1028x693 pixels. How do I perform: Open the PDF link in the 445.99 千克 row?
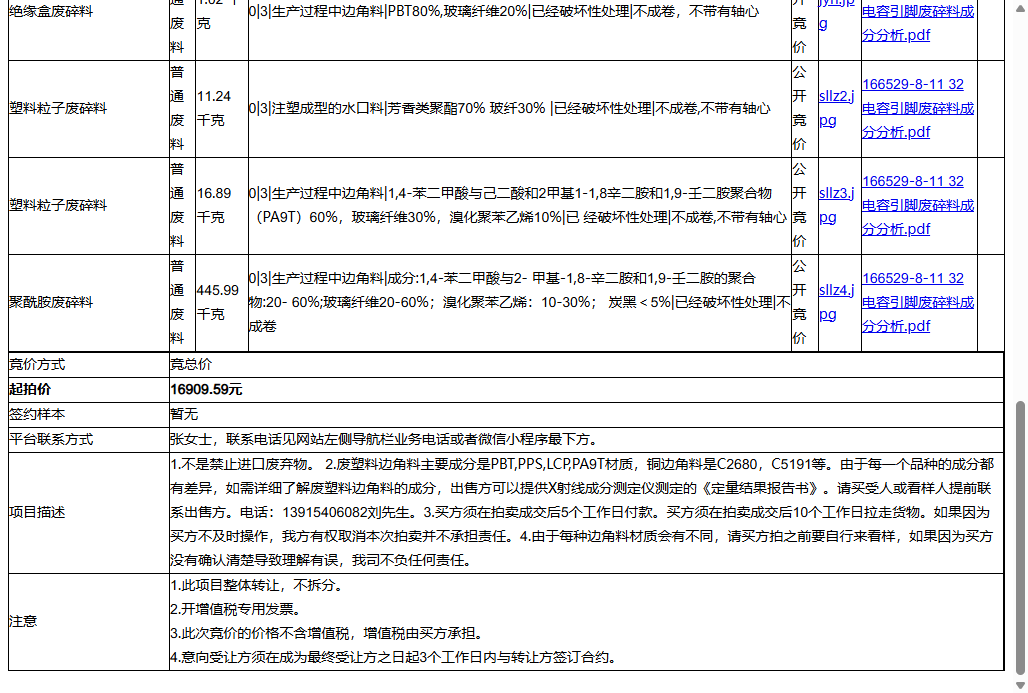click(918, 302)
